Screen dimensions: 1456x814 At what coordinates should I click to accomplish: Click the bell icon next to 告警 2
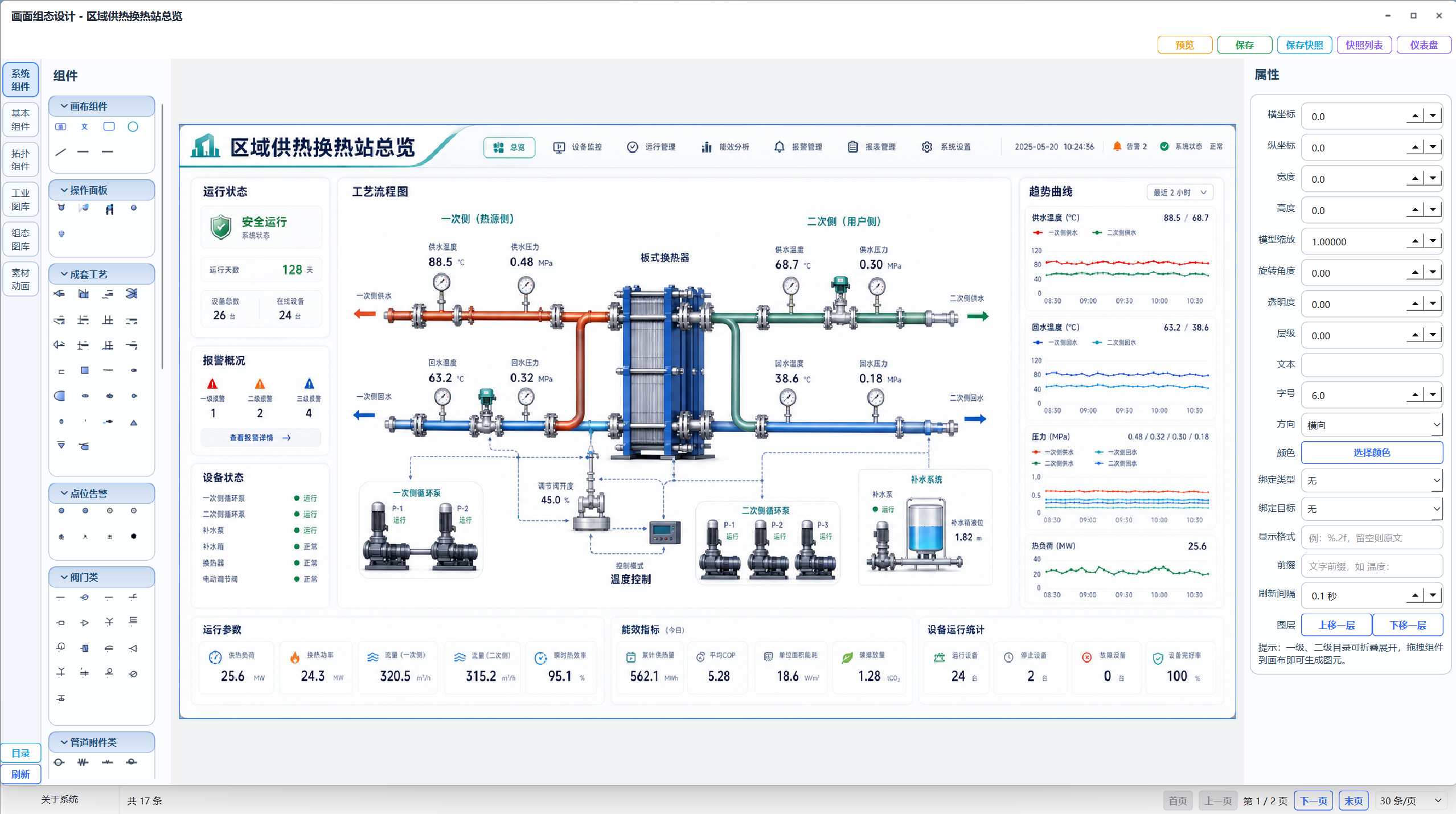click(1117, 146)
